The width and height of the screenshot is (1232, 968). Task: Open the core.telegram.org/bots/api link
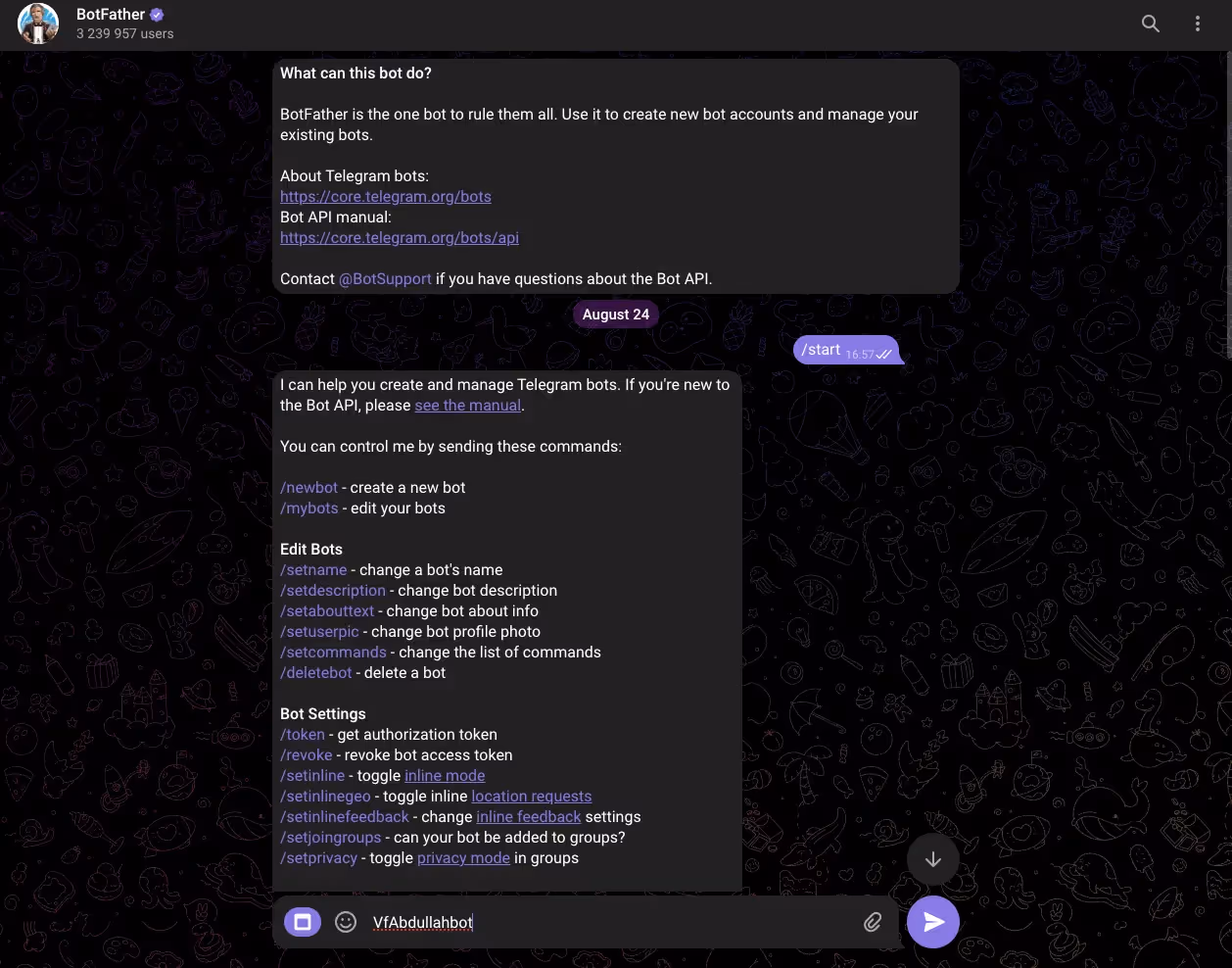click(400, 238)
